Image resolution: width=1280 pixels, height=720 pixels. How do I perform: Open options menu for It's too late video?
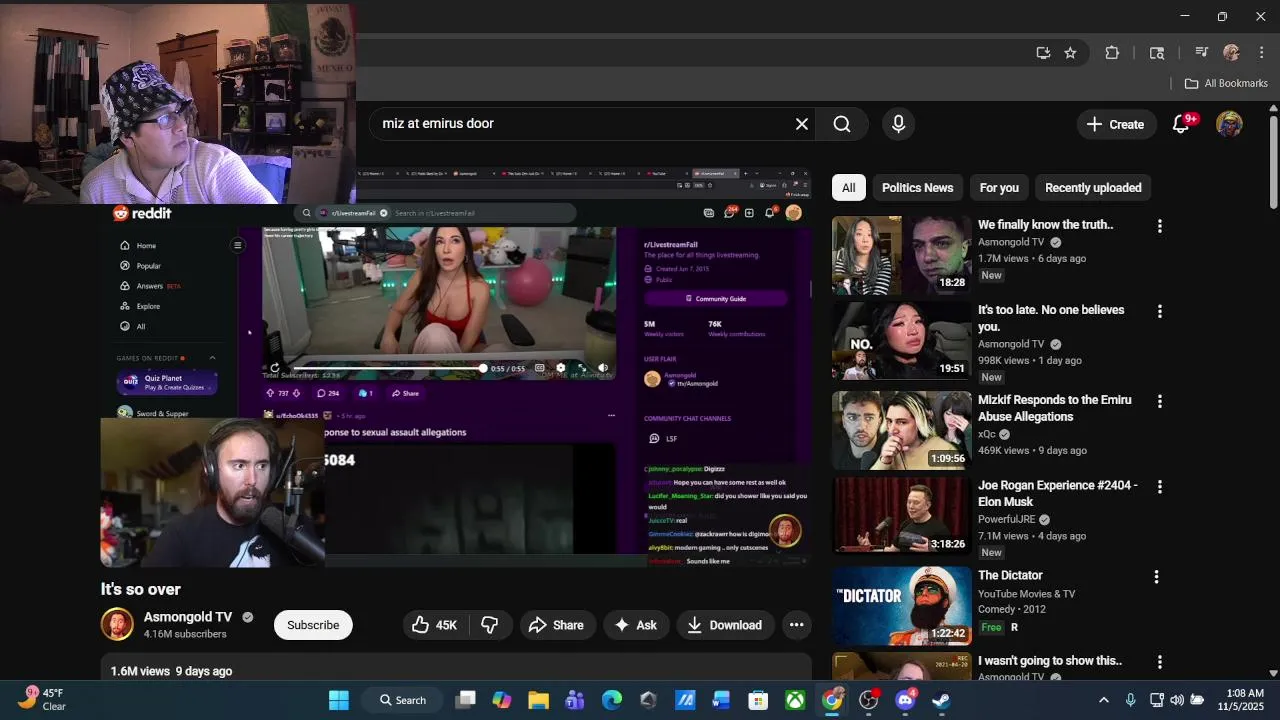click(x=1159, y=312)
